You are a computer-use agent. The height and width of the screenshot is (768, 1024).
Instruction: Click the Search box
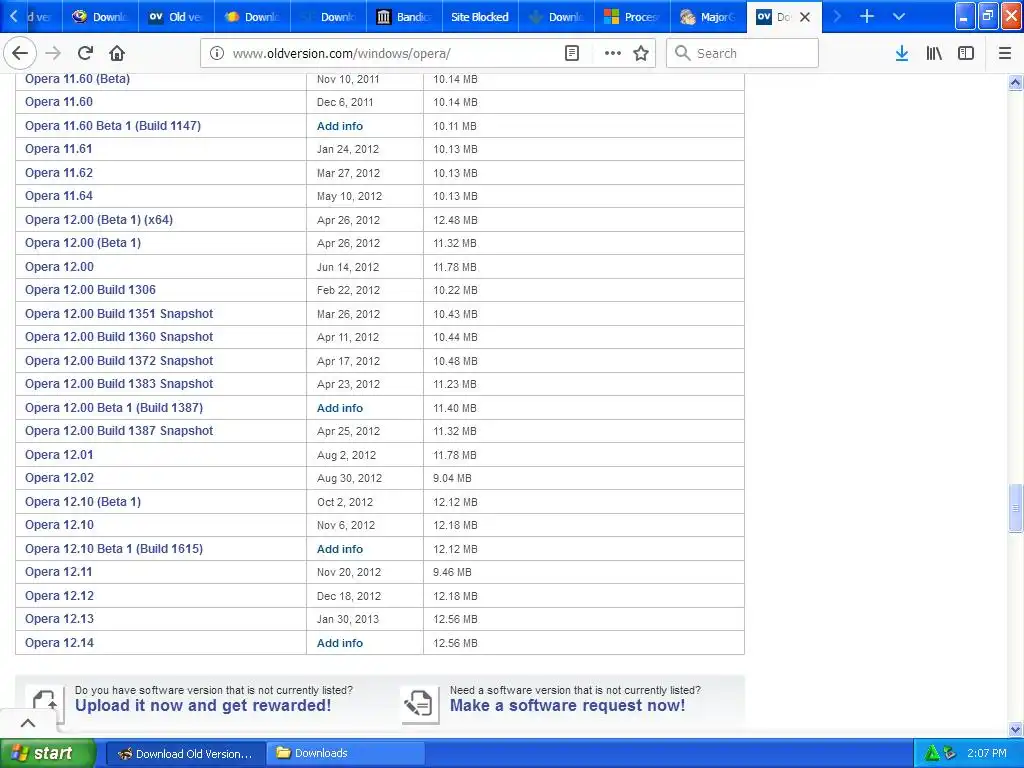tap(743, 54)
